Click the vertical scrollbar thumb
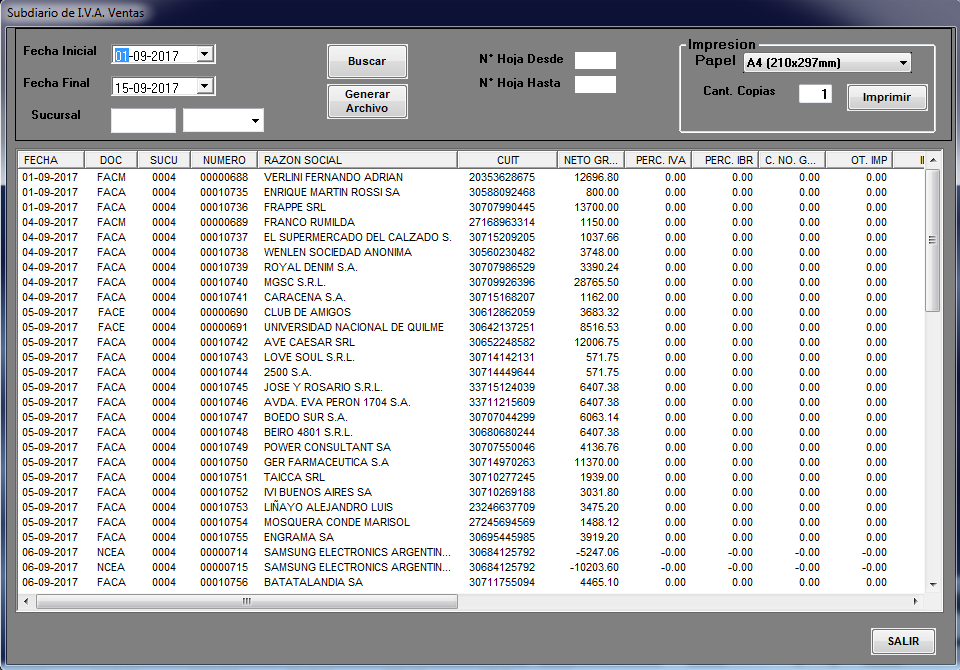960x670 pixels. [x=932, y=240]
